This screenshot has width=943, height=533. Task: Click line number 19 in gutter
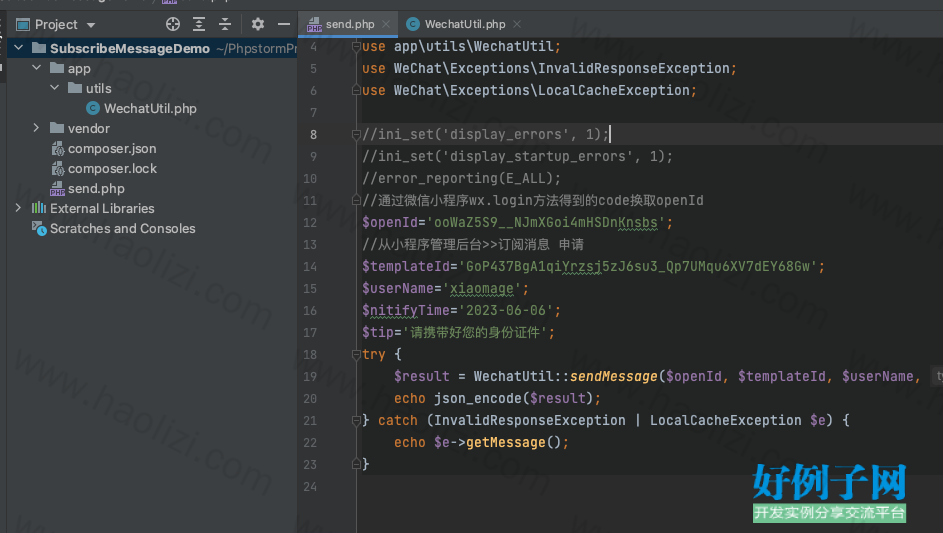310,377
